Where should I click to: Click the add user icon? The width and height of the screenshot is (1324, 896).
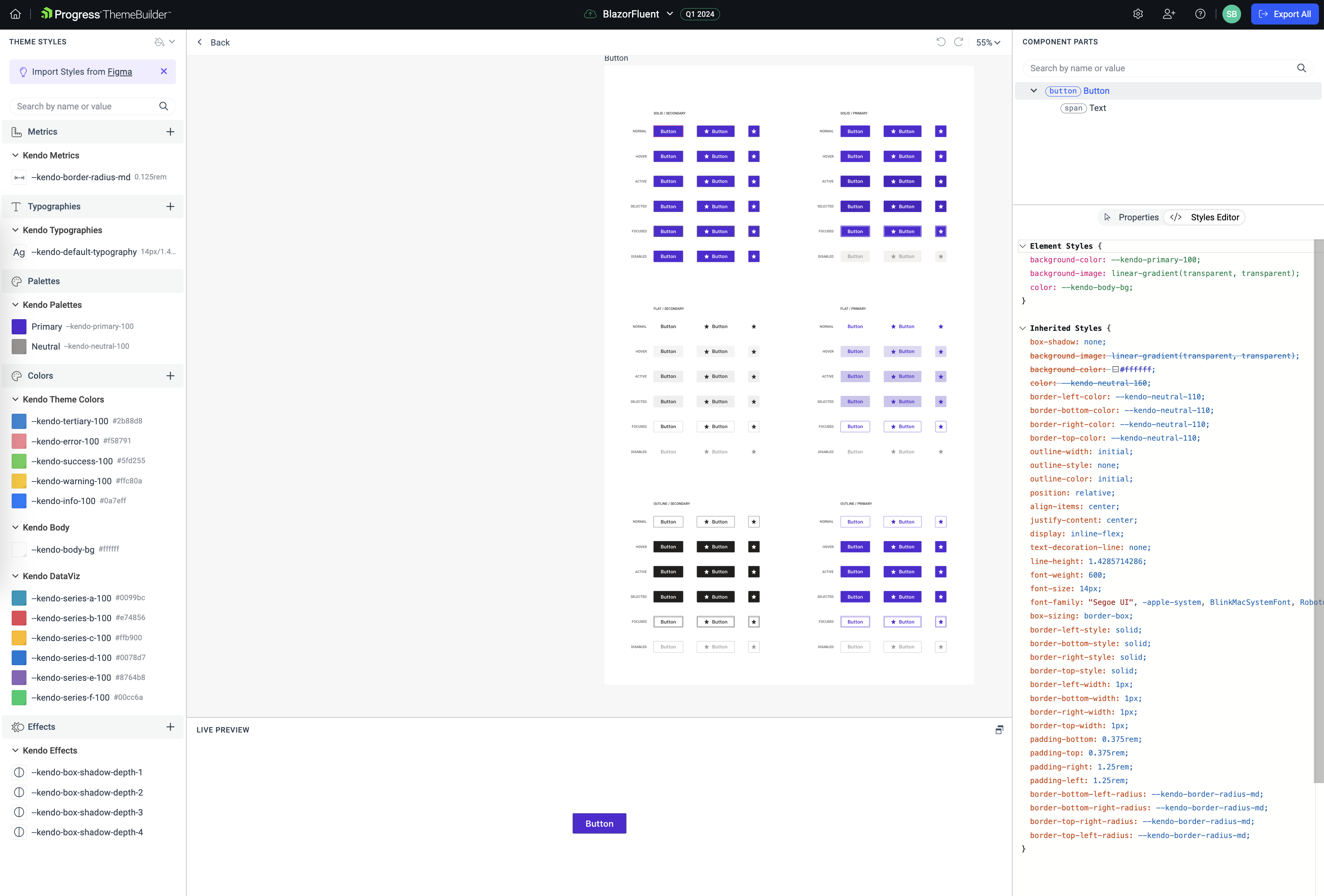click(1169, 14)
